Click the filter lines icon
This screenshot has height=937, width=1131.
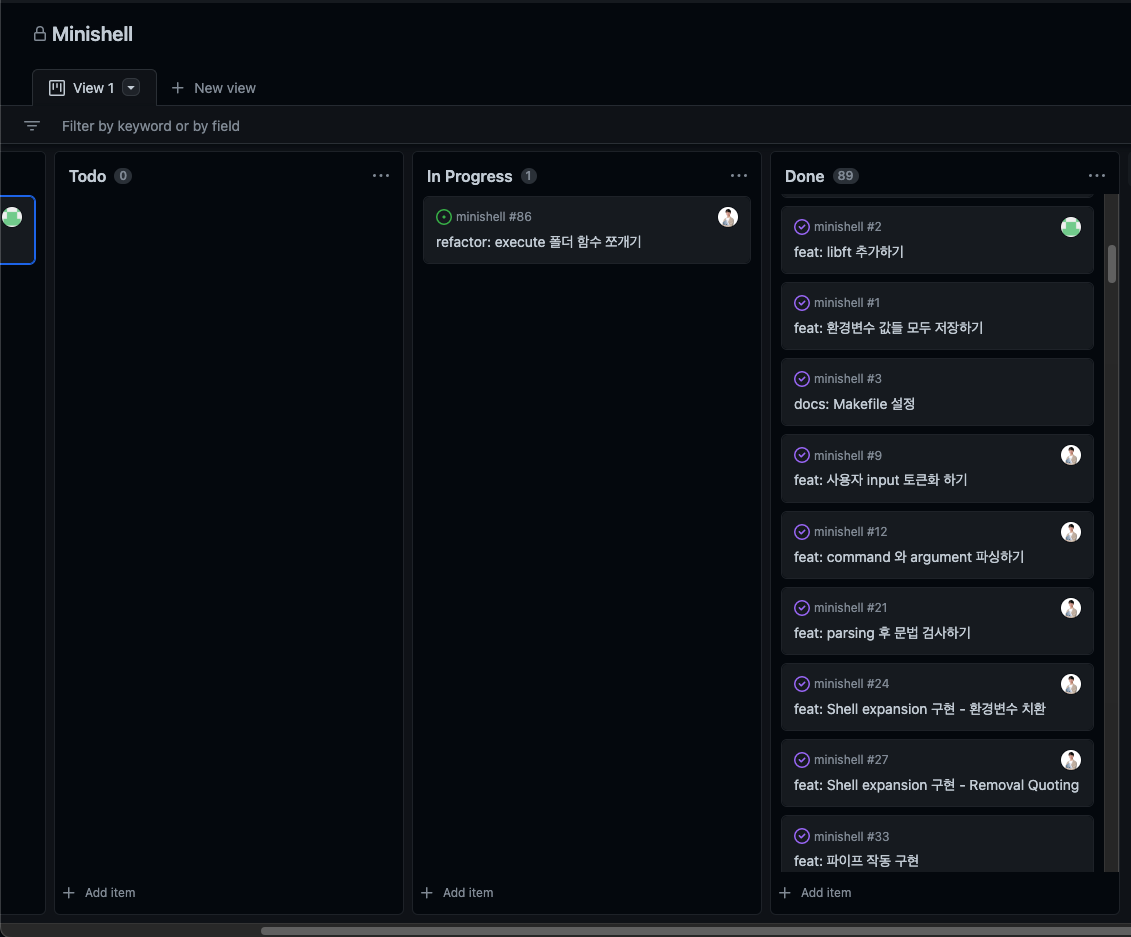32,126
